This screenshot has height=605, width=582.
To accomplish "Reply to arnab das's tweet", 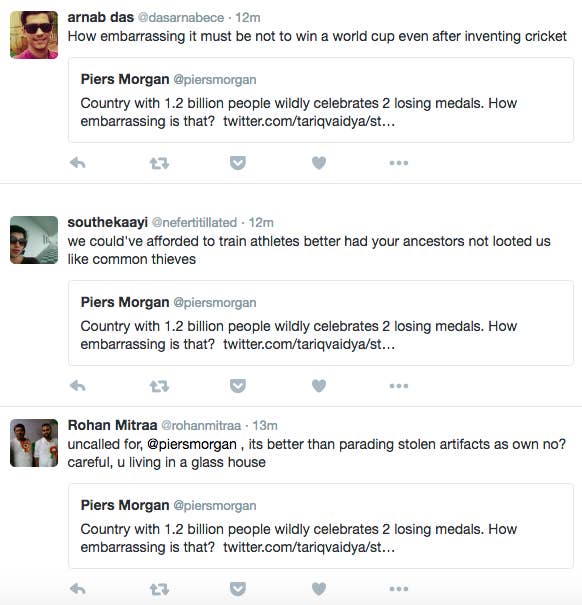I will 78,163.
